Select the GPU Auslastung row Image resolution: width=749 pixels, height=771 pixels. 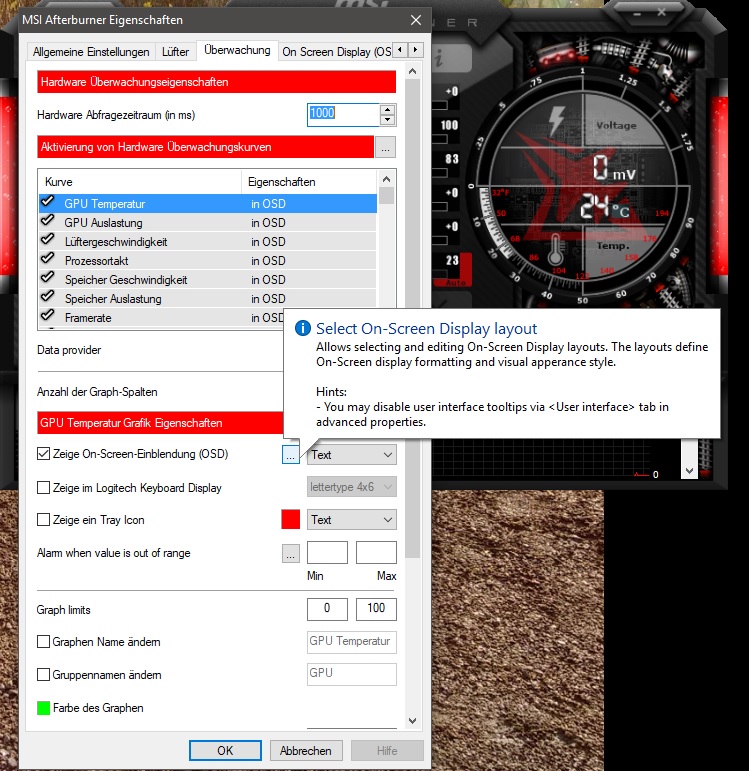tap(208, 223)
